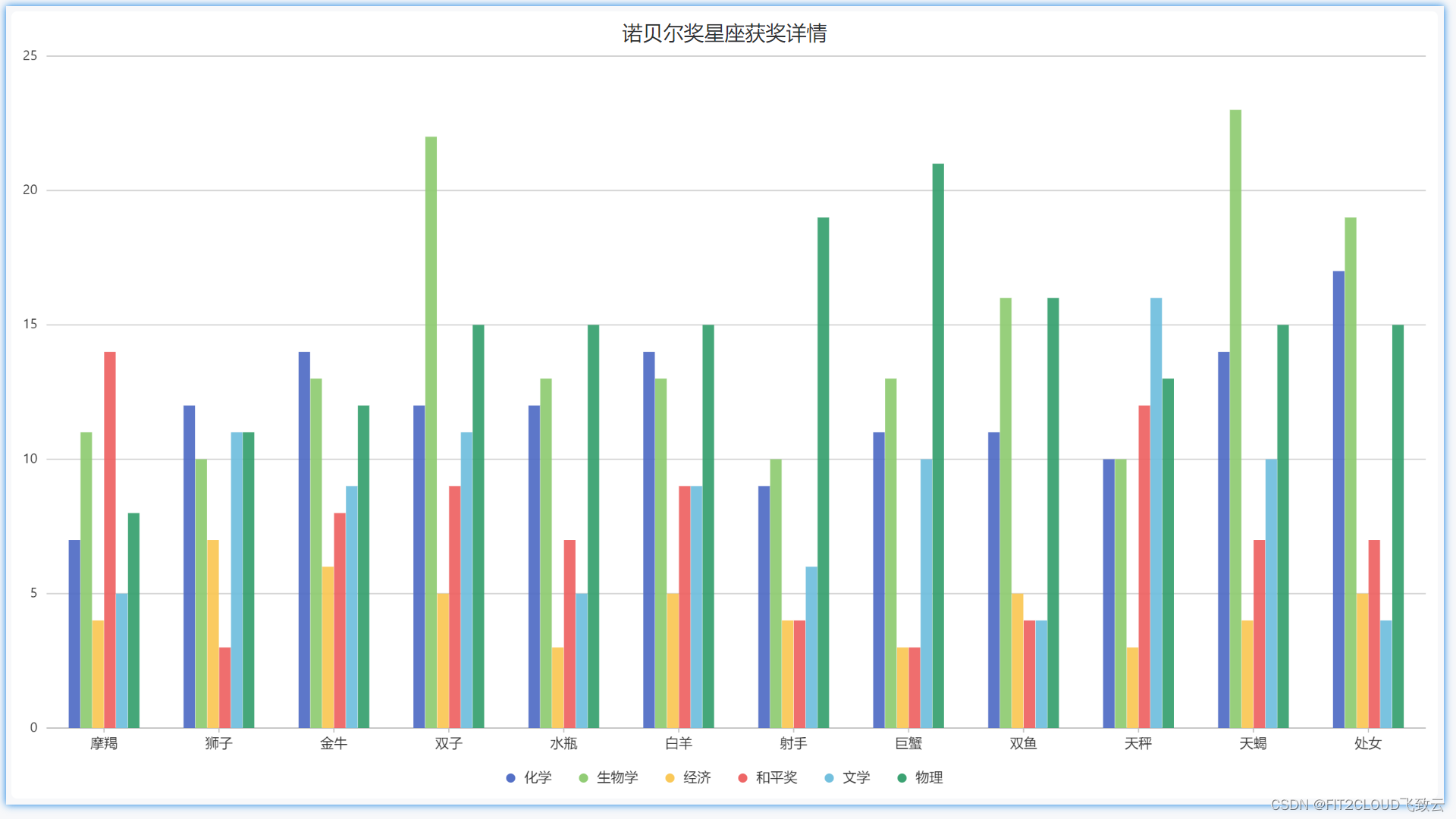
Task: Click the 生物学 bar for 双子
Action: click(431, 432)
